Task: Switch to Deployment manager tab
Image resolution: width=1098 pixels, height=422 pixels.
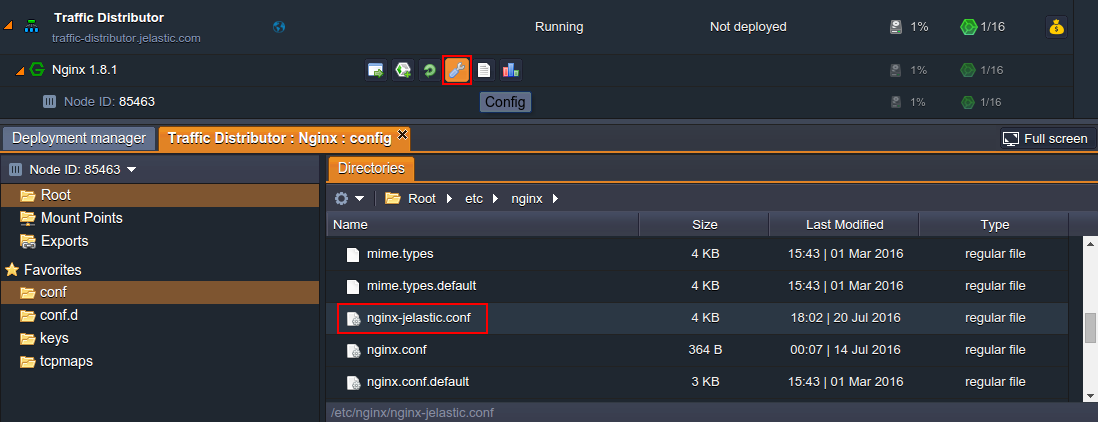Action: point(79,139)
